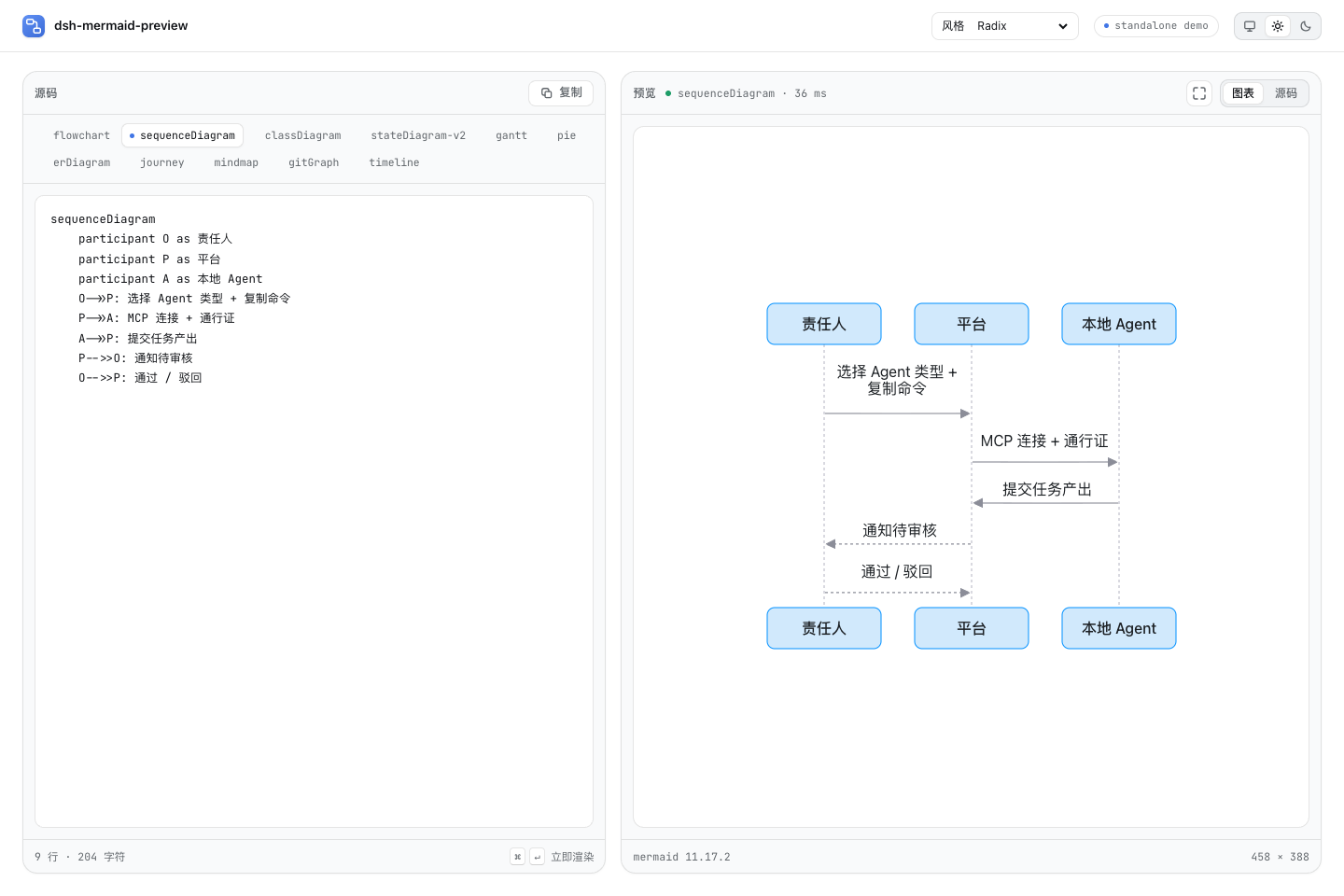Click the dsh-mermaid-preview logo icon

[34, 26]
